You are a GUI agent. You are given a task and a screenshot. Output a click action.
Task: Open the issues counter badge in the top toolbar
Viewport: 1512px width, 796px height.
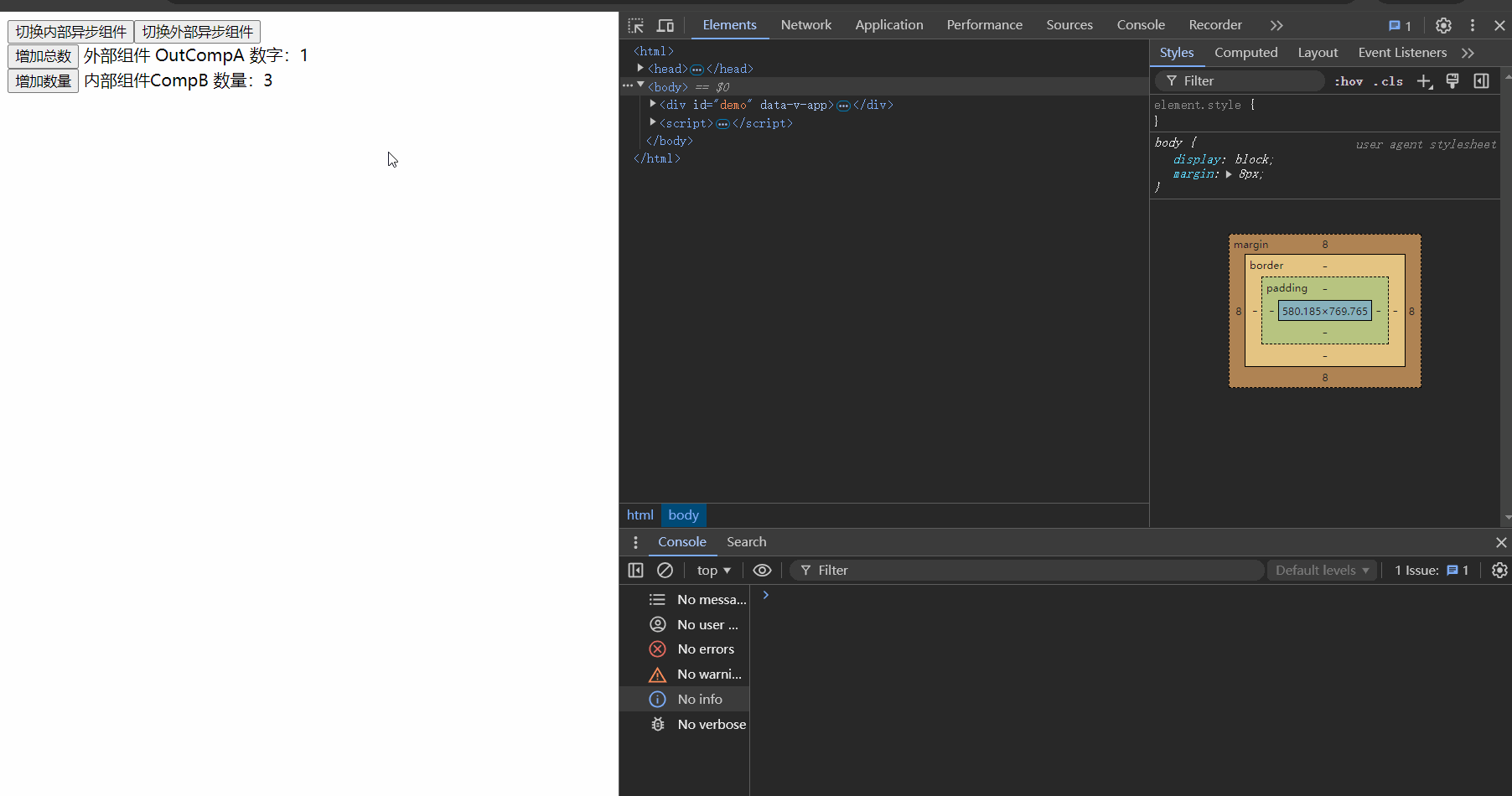pos(1400,25)
